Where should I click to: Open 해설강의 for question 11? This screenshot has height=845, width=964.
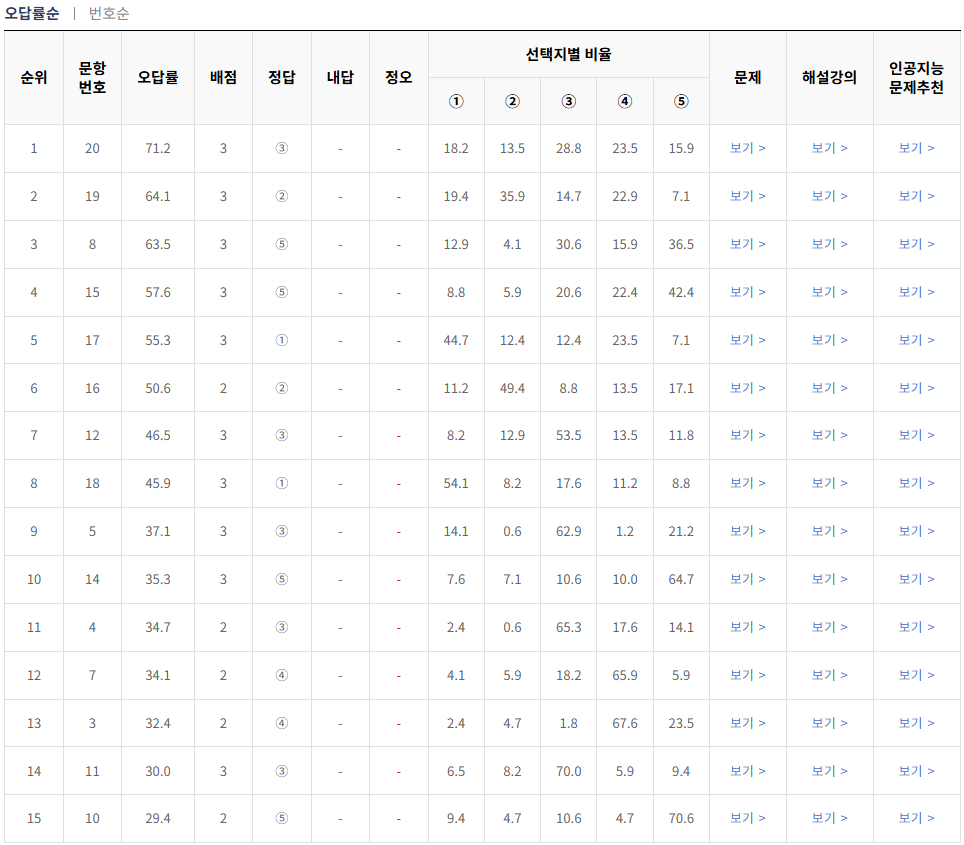[x=830, y=771]
